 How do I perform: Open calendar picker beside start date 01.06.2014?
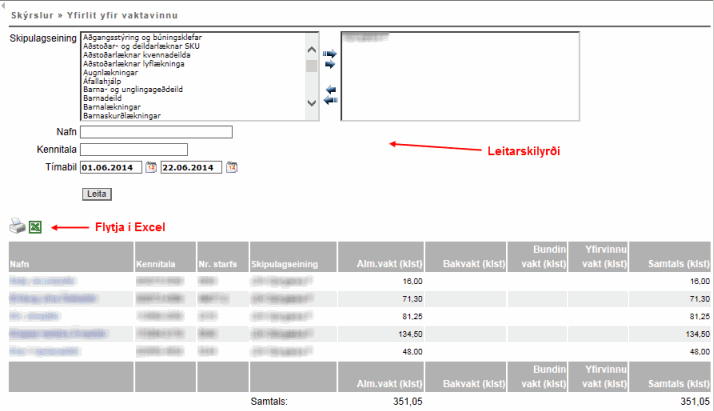pos(151,167)
